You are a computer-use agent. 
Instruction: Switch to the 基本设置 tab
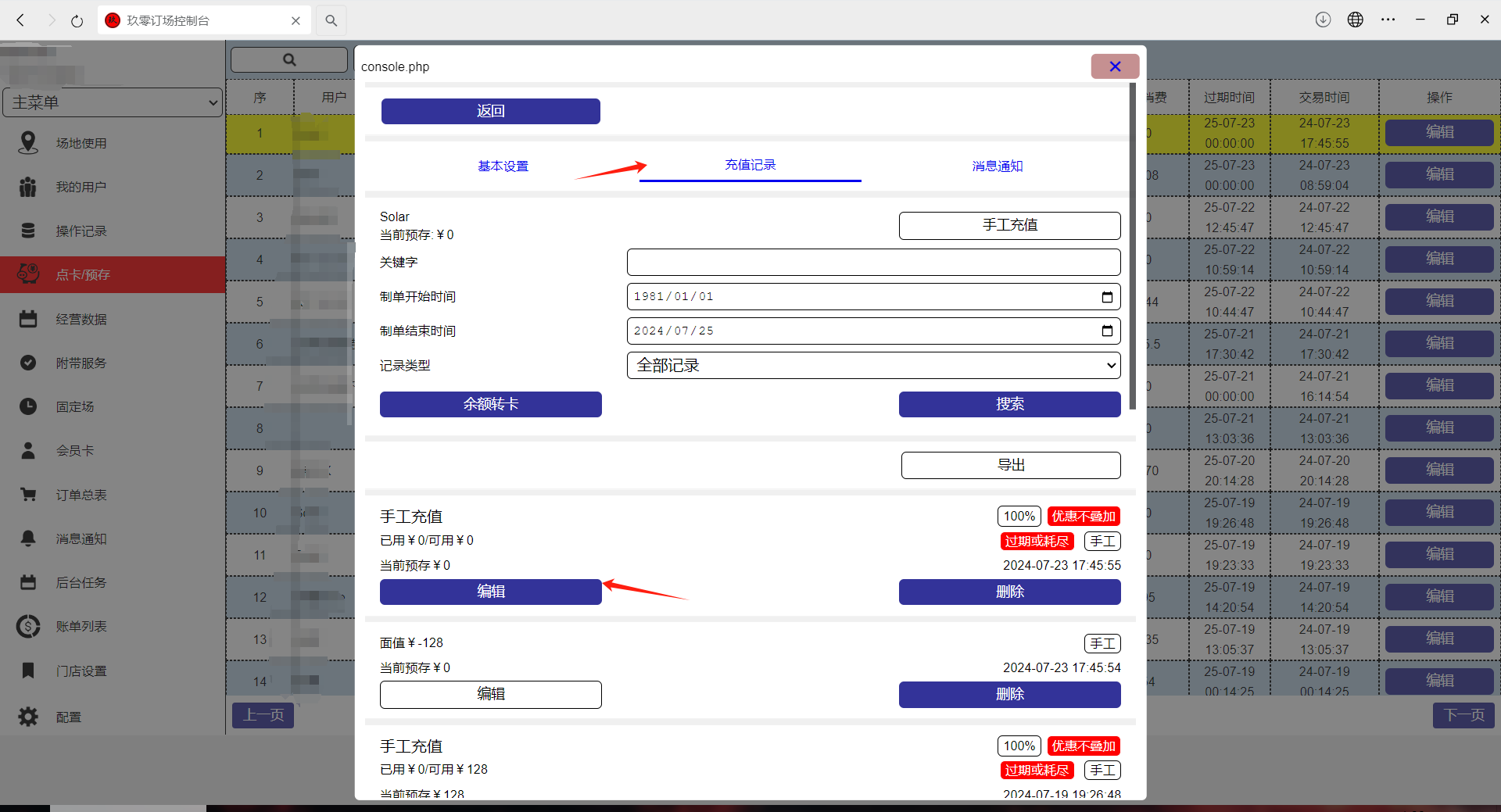tap(503, 166)
